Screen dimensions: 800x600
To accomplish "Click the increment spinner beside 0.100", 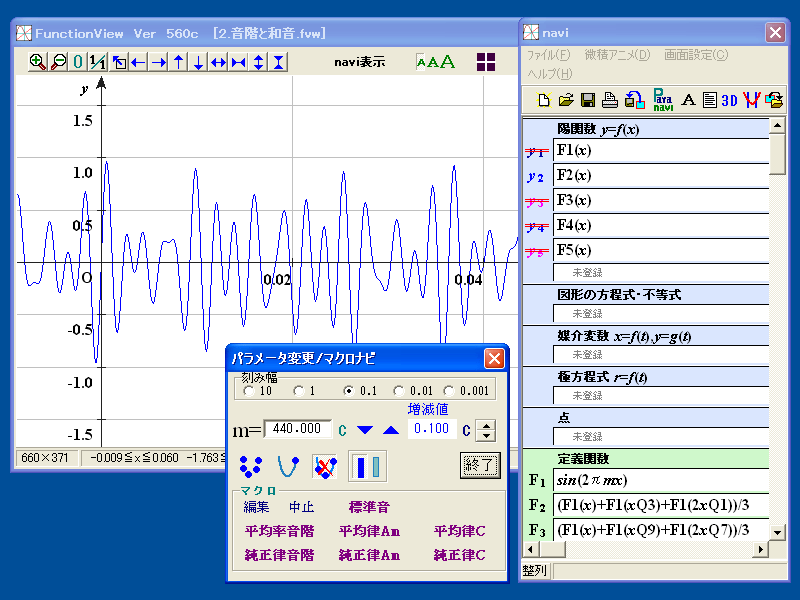I will point(486,430).
